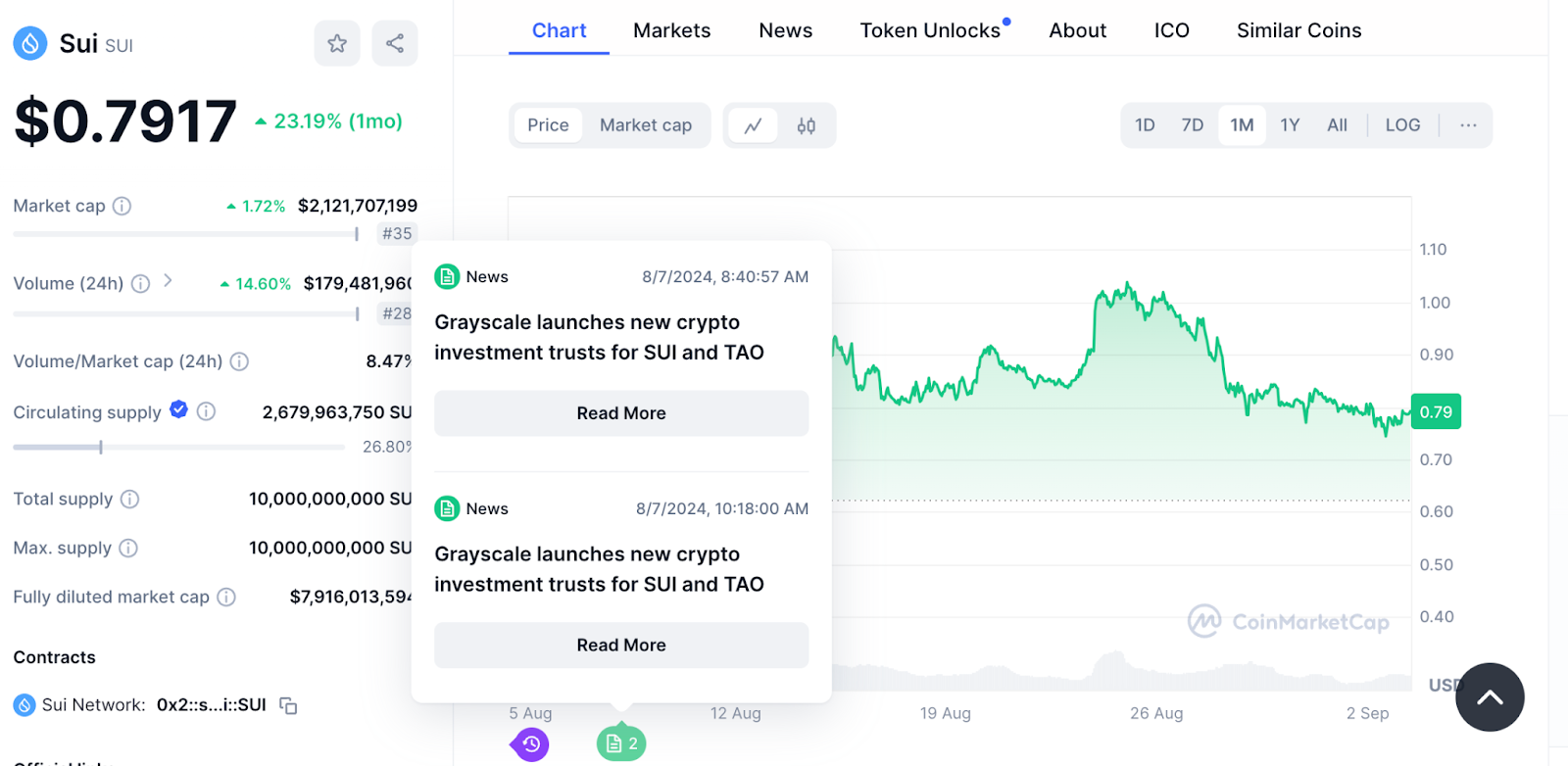
Task: Click the Market cap info icon
Action: [122, 206]
